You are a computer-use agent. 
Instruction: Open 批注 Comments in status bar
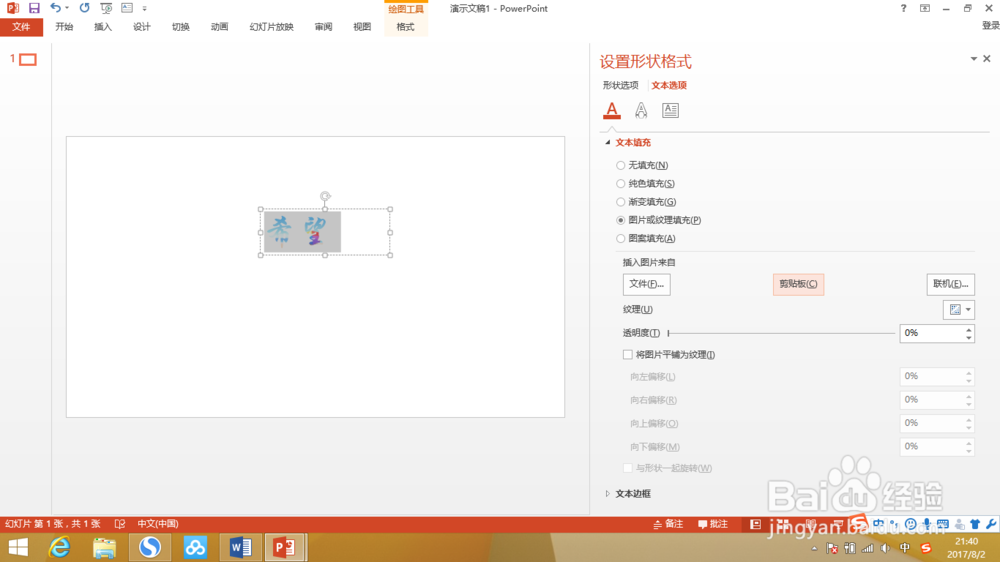tap(713, 524)
